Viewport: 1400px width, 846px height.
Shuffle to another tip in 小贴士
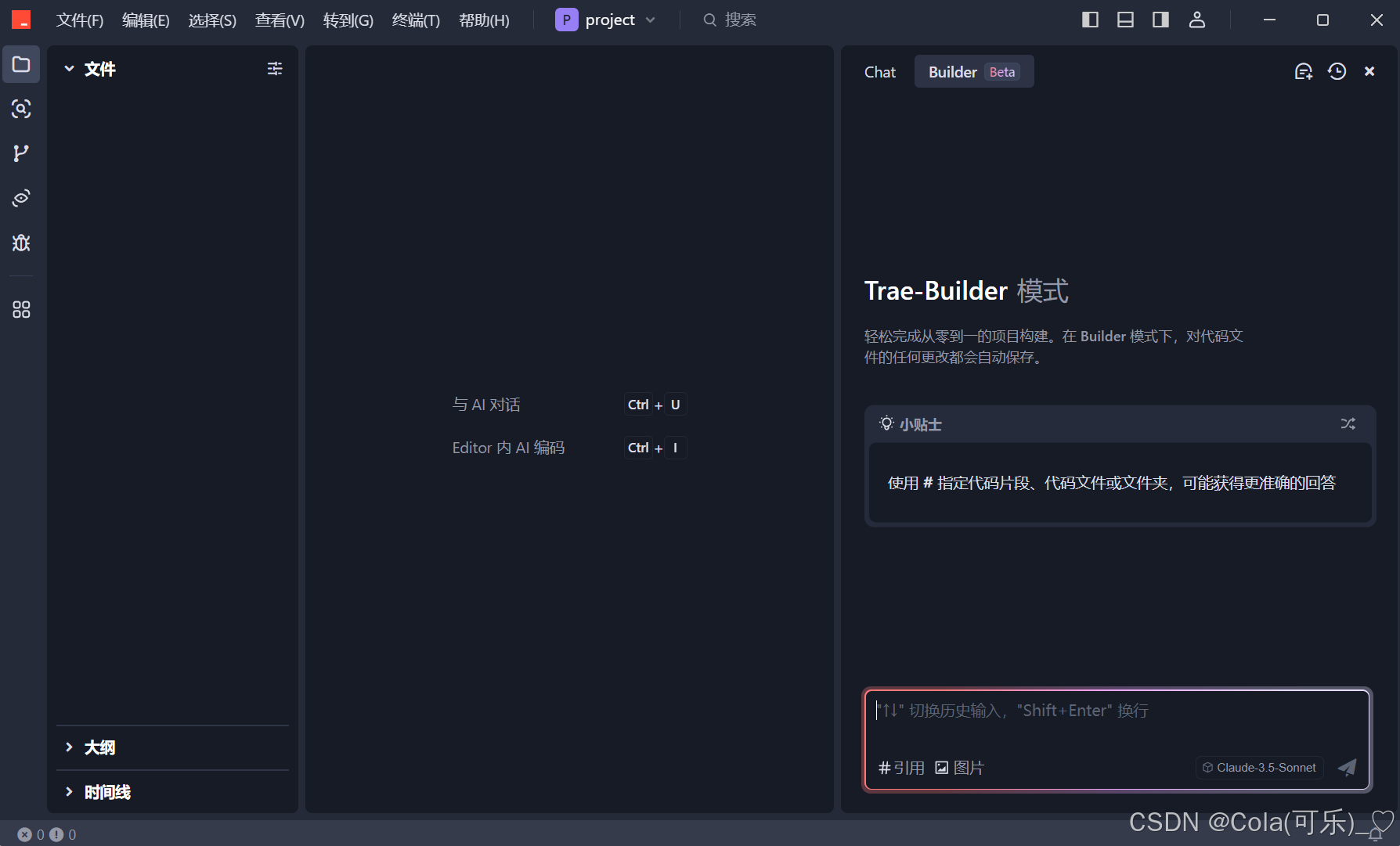coord(1348,423)
